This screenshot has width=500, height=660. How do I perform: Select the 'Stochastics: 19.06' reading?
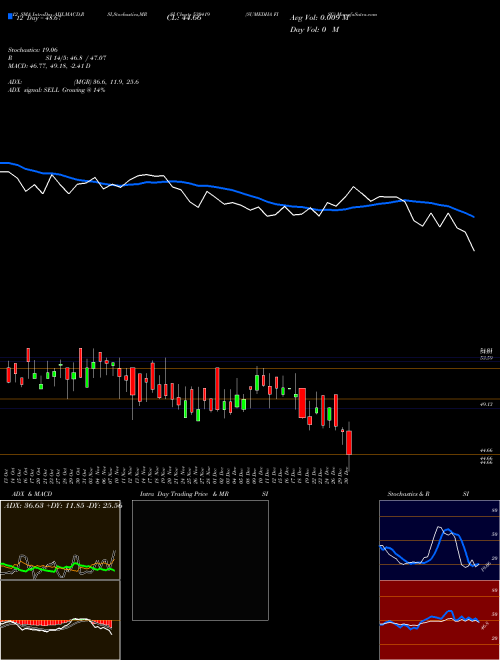click(34, 50)
